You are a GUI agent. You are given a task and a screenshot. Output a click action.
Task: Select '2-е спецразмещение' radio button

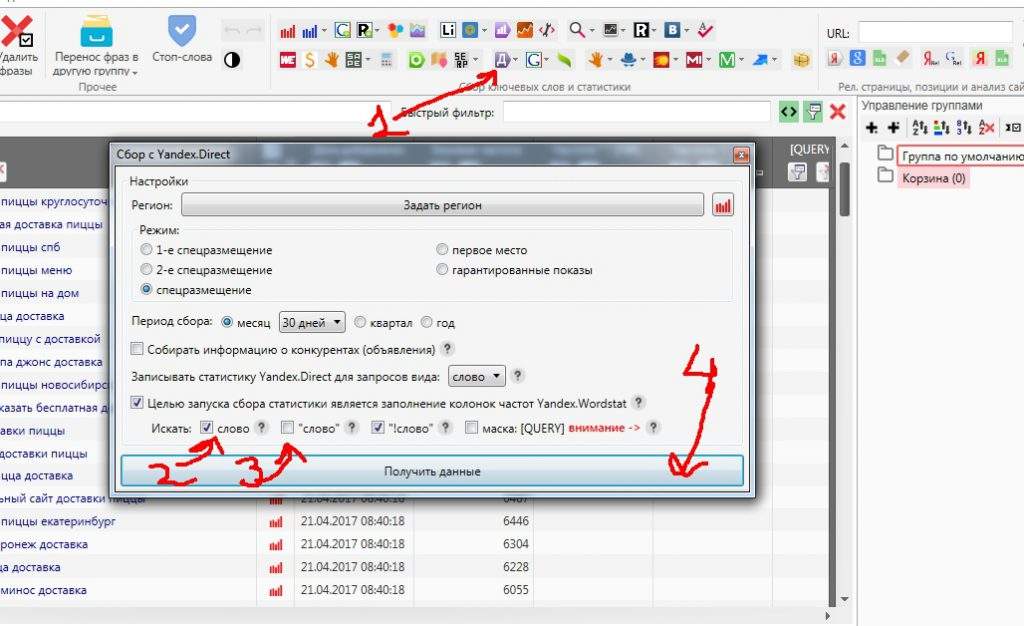[x=146, y=269]
